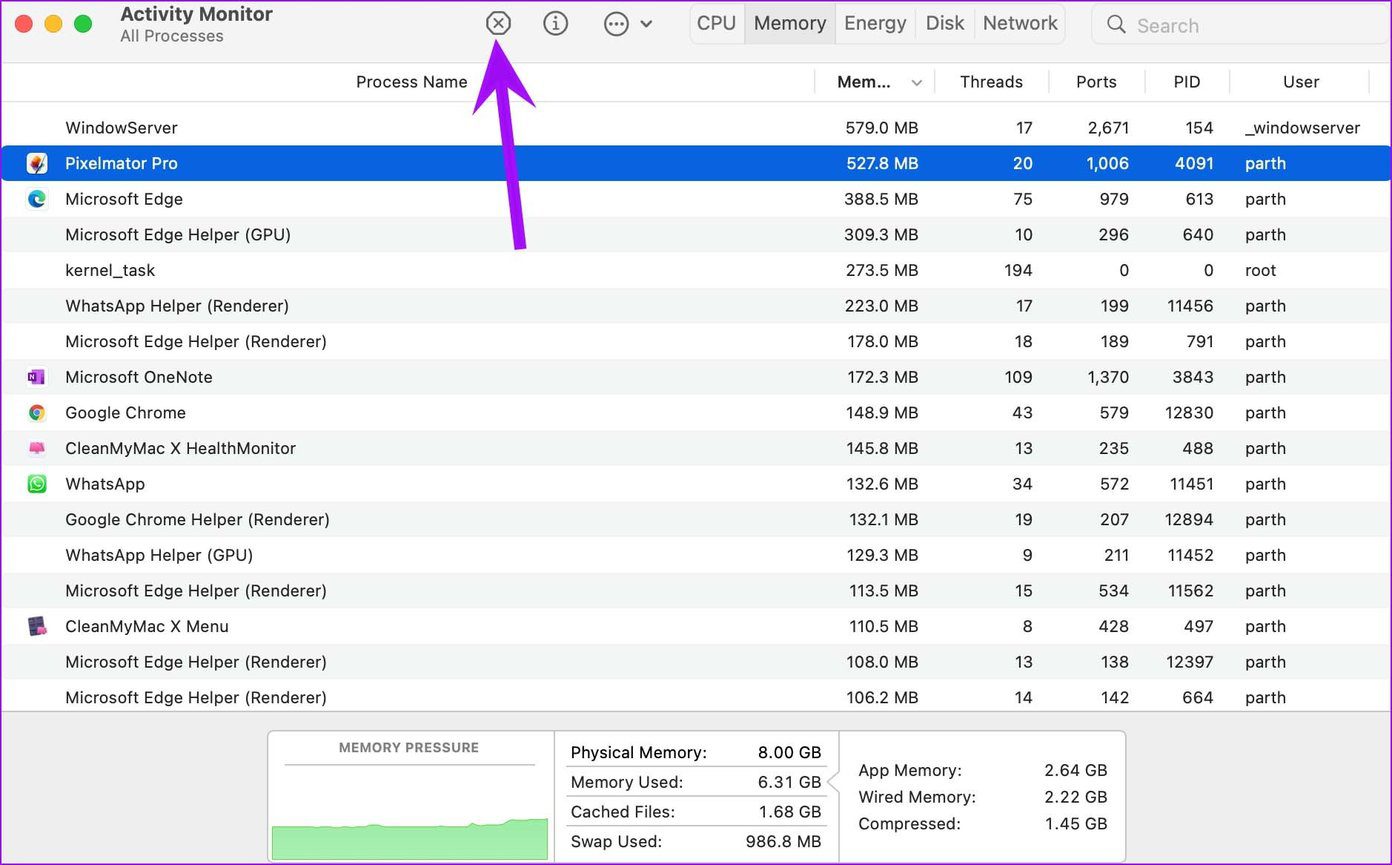1392x865 pixels.
Task: Click the Microsoft OneNote app icon
Action: [37, 377]
